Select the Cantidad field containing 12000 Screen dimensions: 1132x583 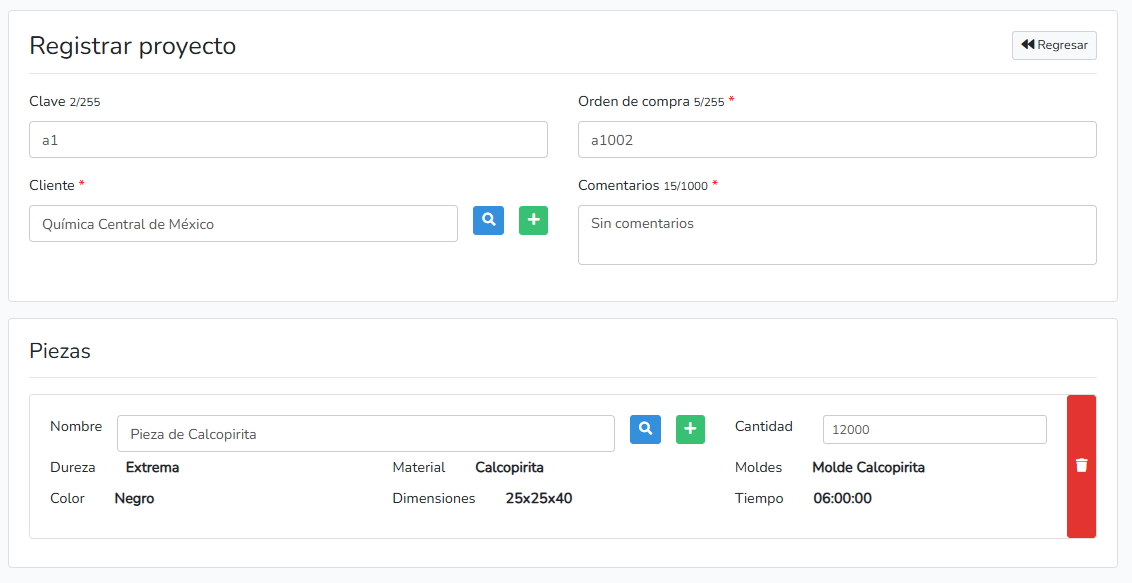pyautogui.click(x=934, y=429)
